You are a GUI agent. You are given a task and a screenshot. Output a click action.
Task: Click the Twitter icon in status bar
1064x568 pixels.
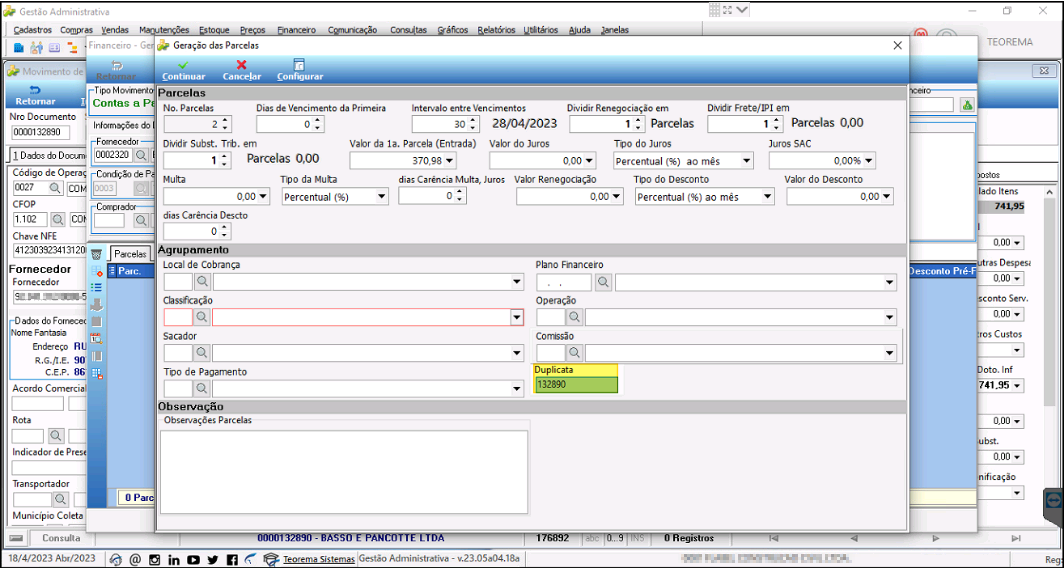click(x=212, y=560)
